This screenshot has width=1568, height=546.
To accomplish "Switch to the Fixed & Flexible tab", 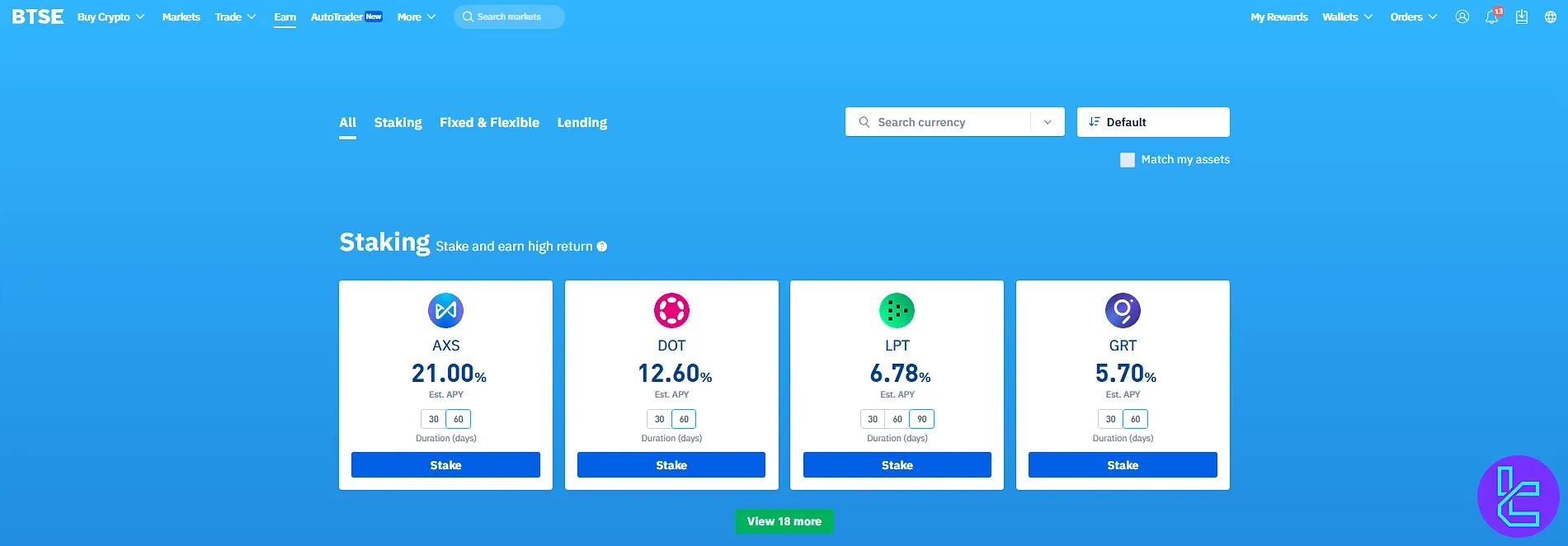I will (x=489, y=123).
